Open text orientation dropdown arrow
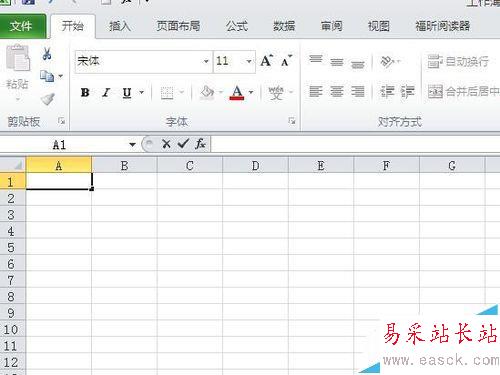500x375 pixels. (399, 61)
